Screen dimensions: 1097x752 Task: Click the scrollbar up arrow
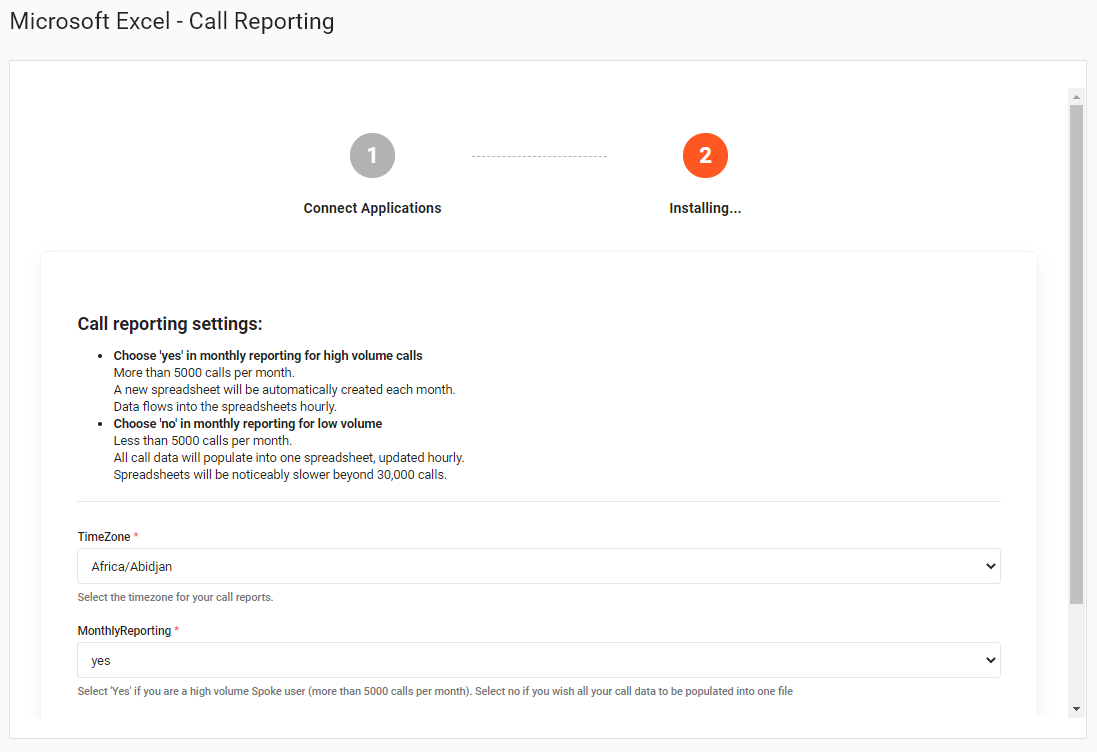click(x=1076, y=97)
